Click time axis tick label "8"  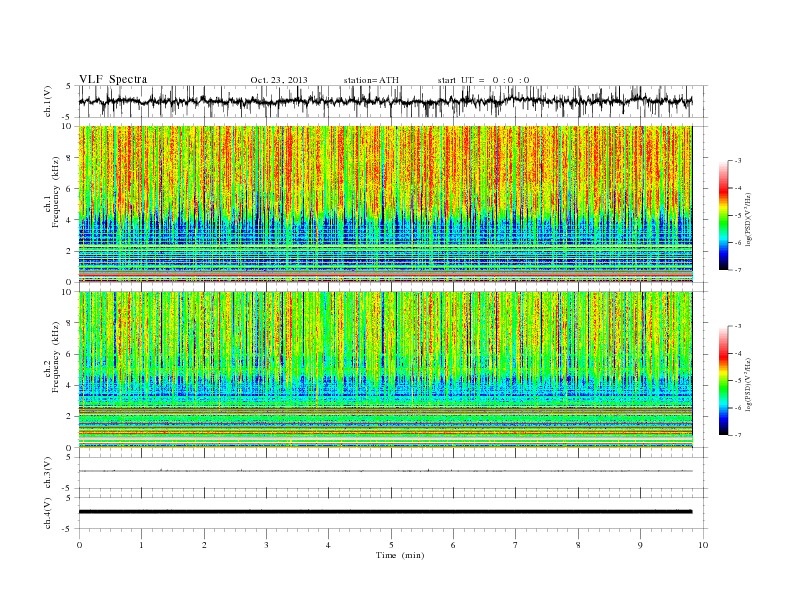coord(578,545)
